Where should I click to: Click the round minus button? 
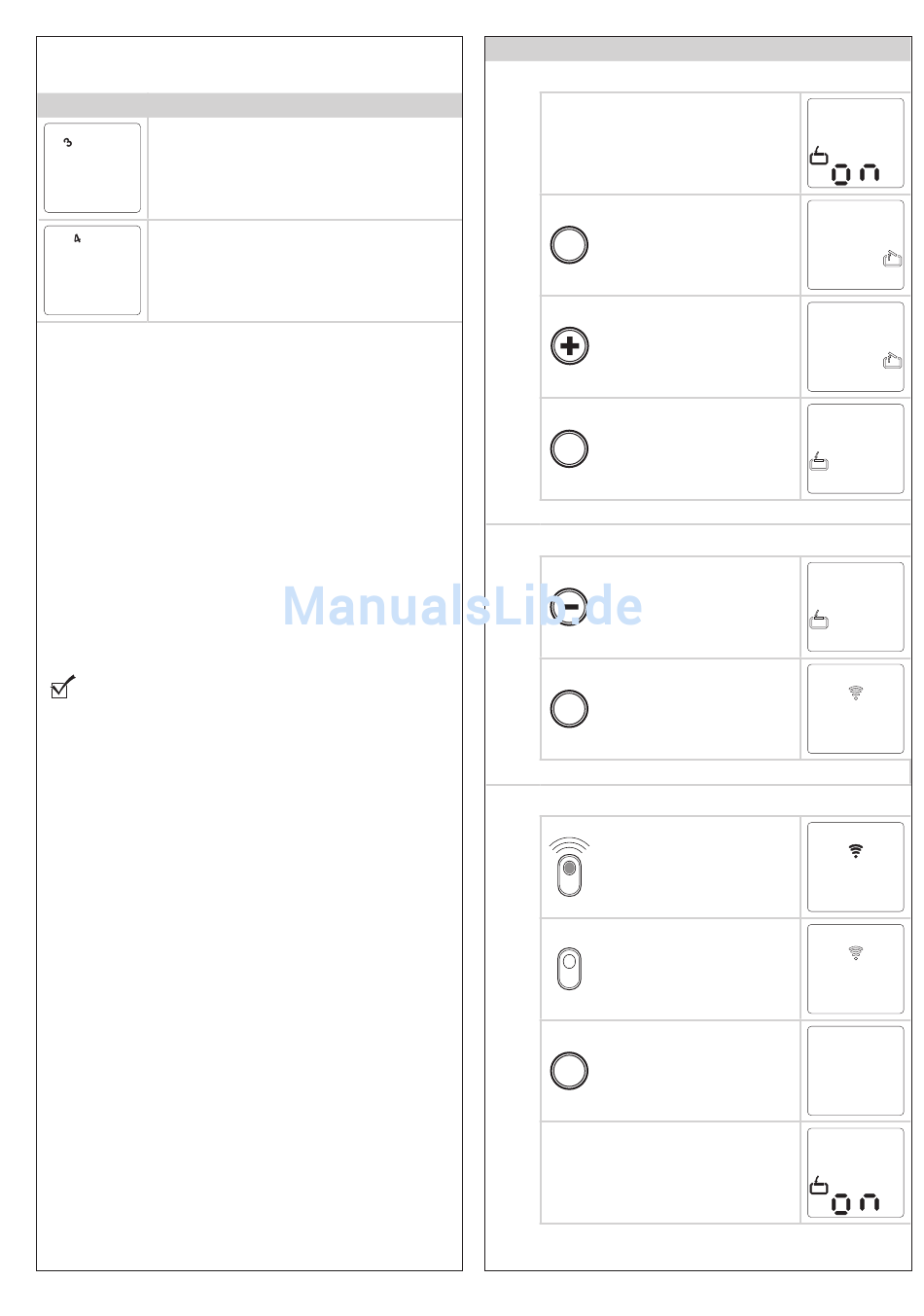pyautogui.click(x=570, y=607)
